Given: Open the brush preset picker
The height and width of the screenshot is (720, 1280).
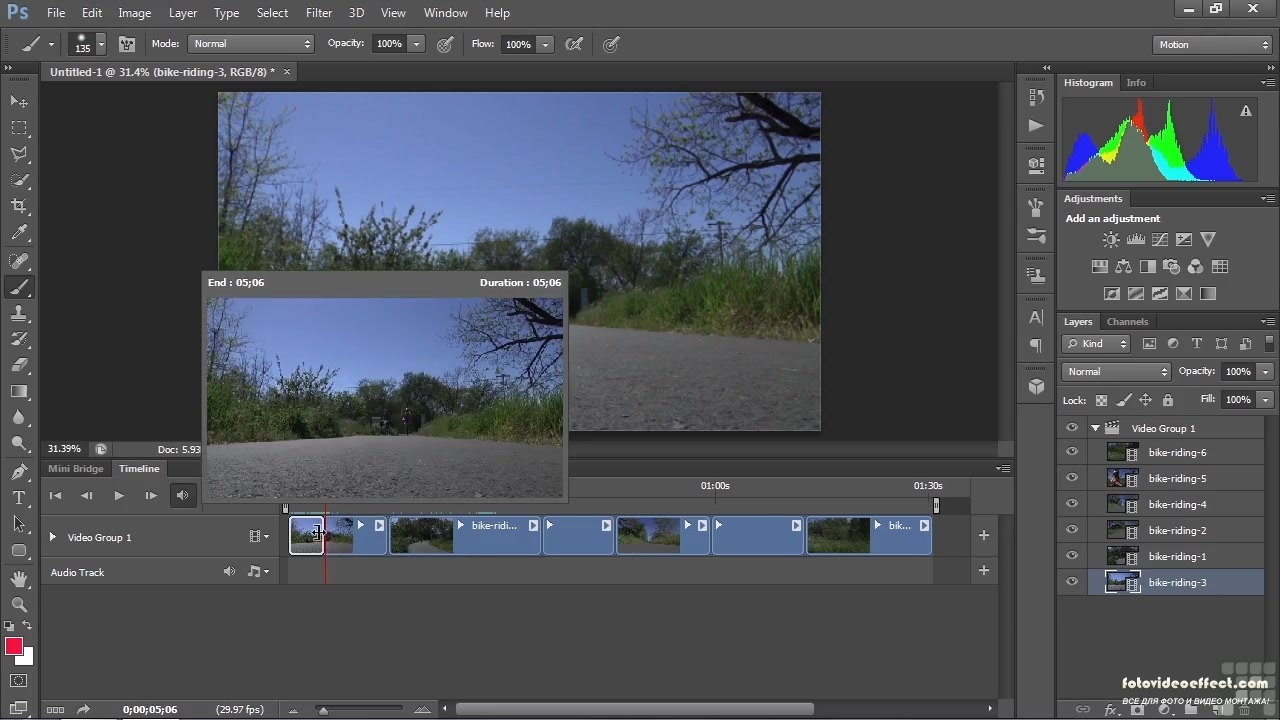Looking at the screenshot, I should click(88, 44).
